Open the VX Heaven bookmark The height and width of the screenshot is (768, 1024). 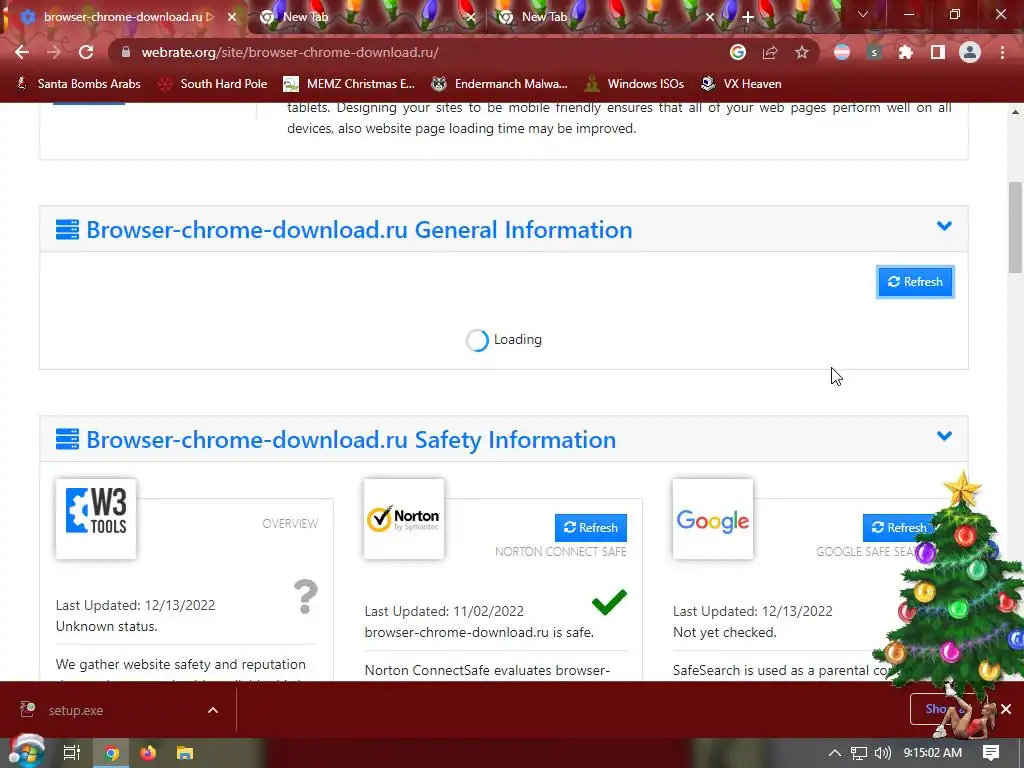(x=741, y=84)
